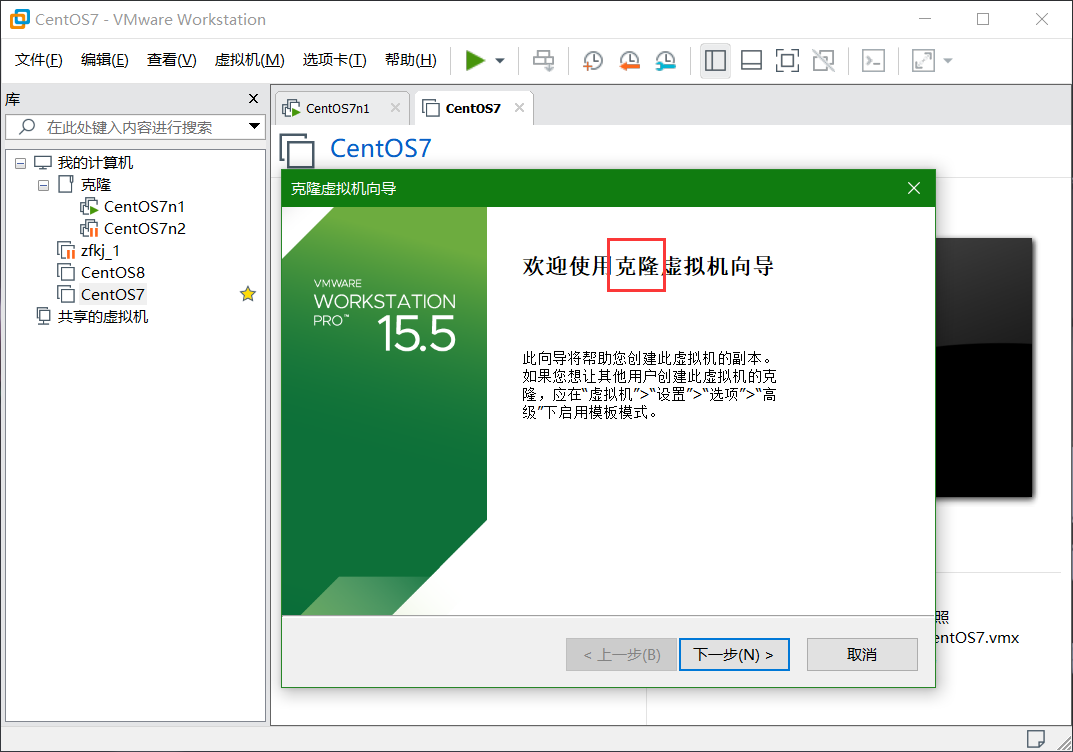Viewport: 1073px width, 752px height.
Task: Close the CentOS7n1 tab
Action: (x=396, y=107)
